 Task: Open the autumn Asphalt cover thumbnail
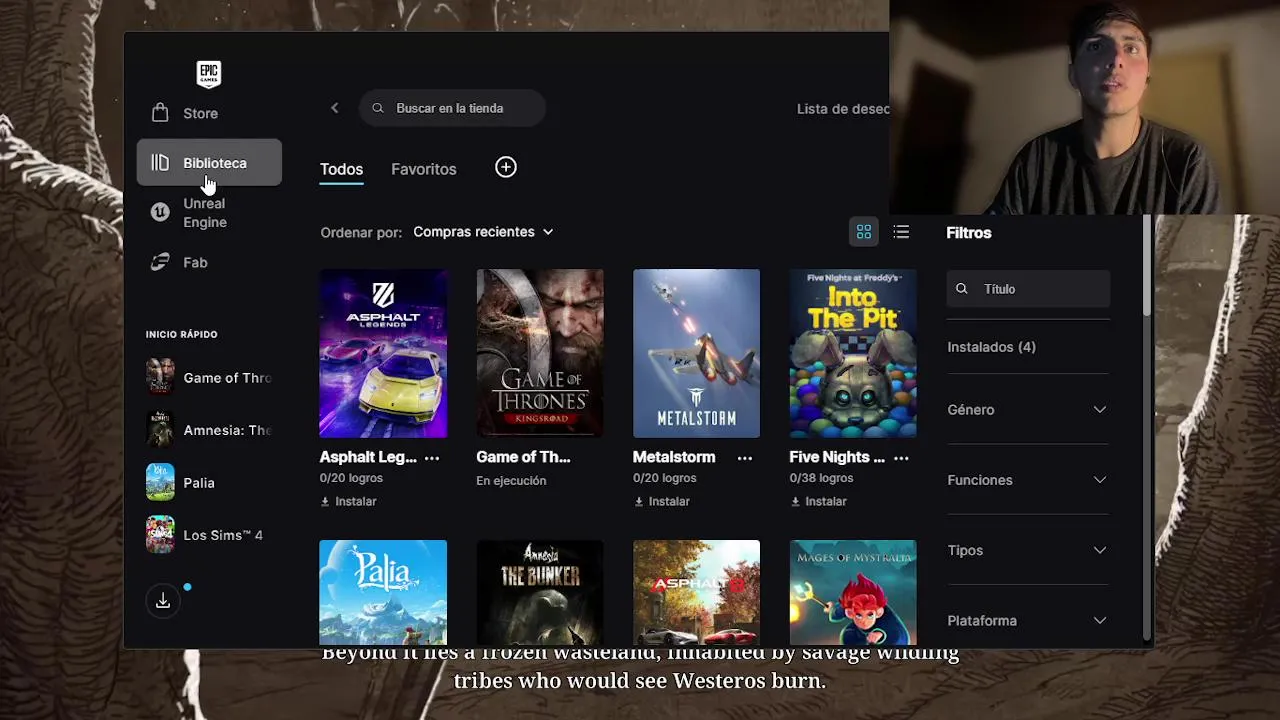696,593
